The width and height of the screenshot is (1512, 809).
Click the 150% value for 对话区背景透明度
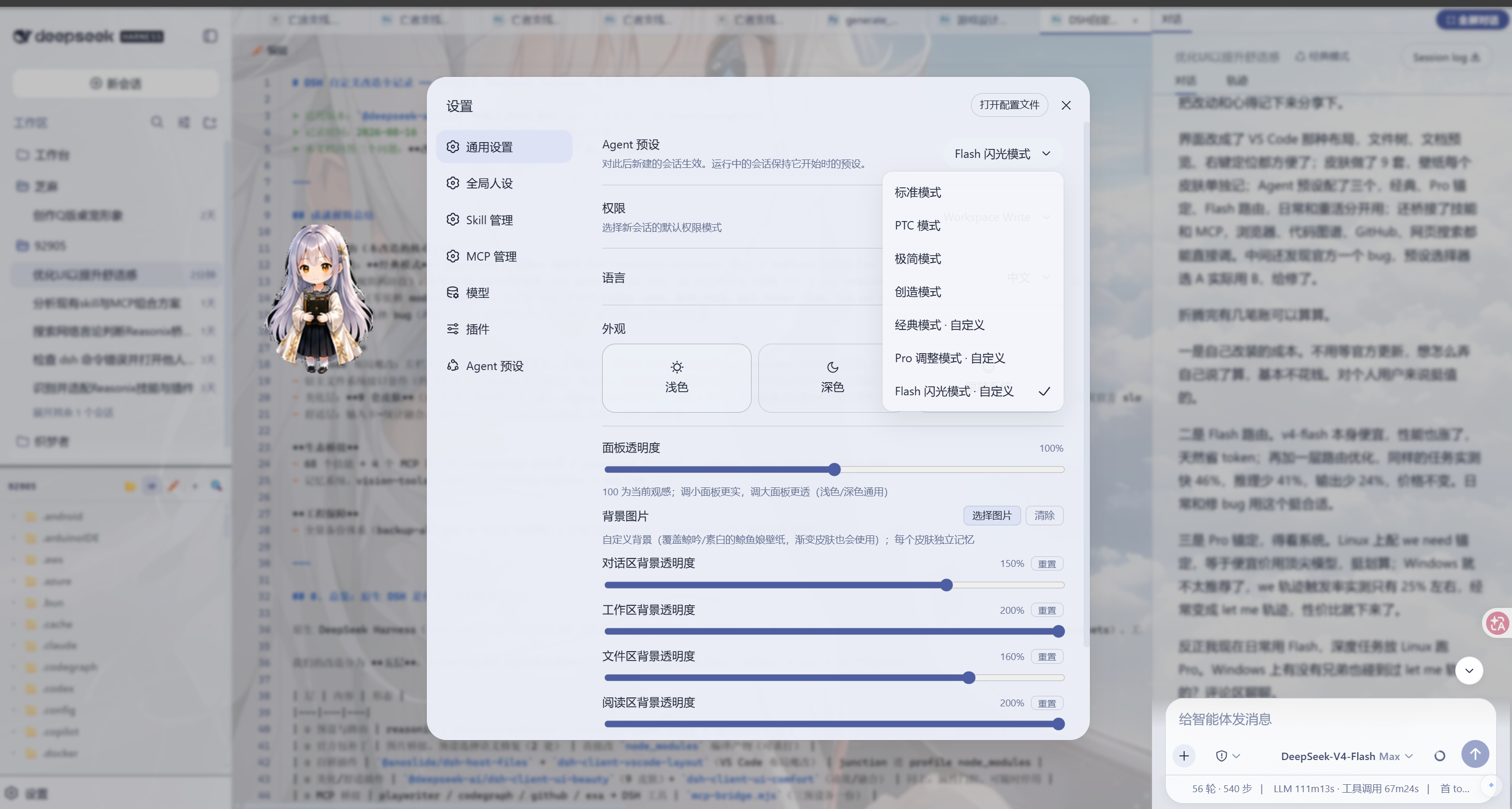[x=1012, y=564]
